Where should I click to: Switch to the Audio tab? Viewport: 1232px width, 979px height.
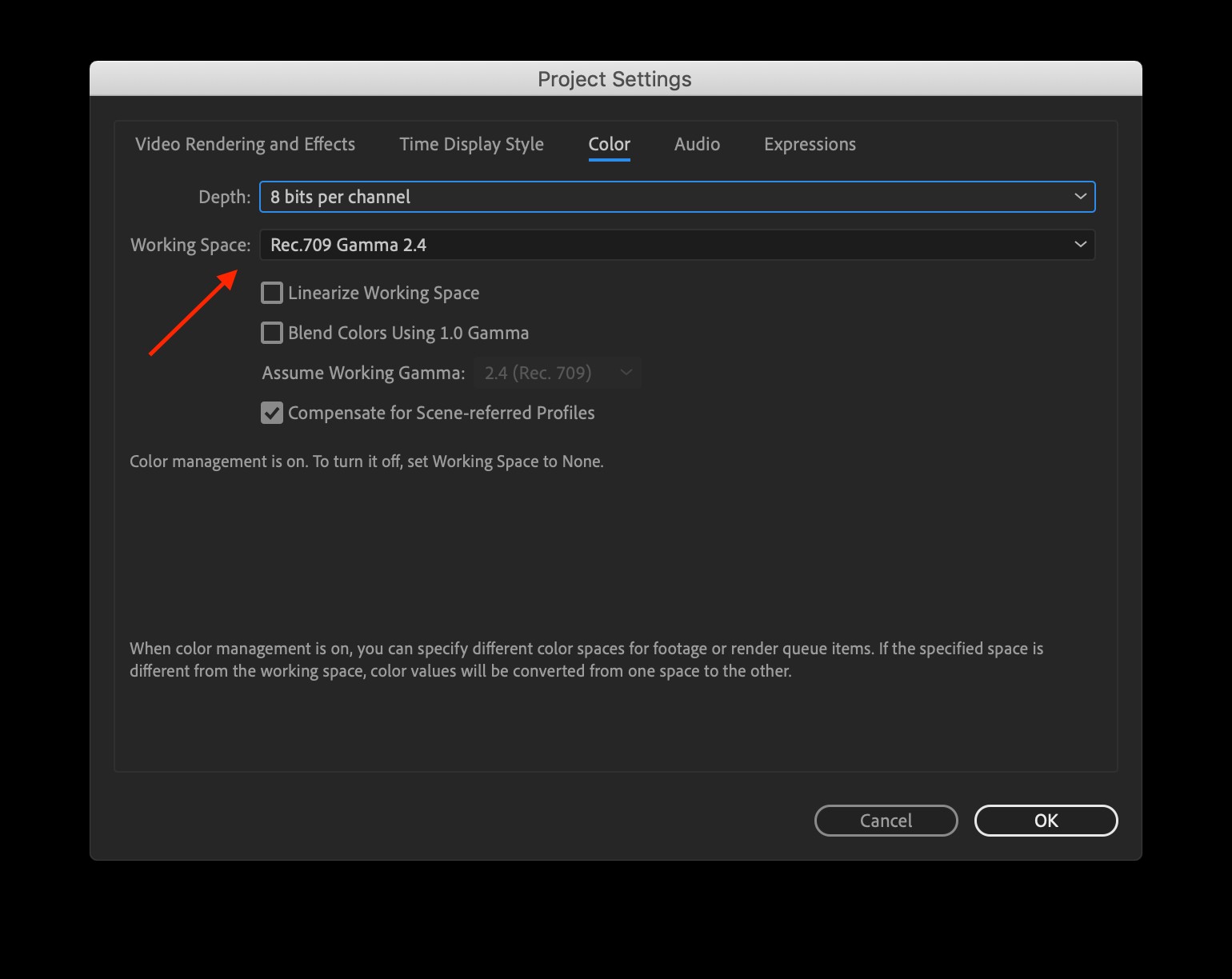pos(697,144)
